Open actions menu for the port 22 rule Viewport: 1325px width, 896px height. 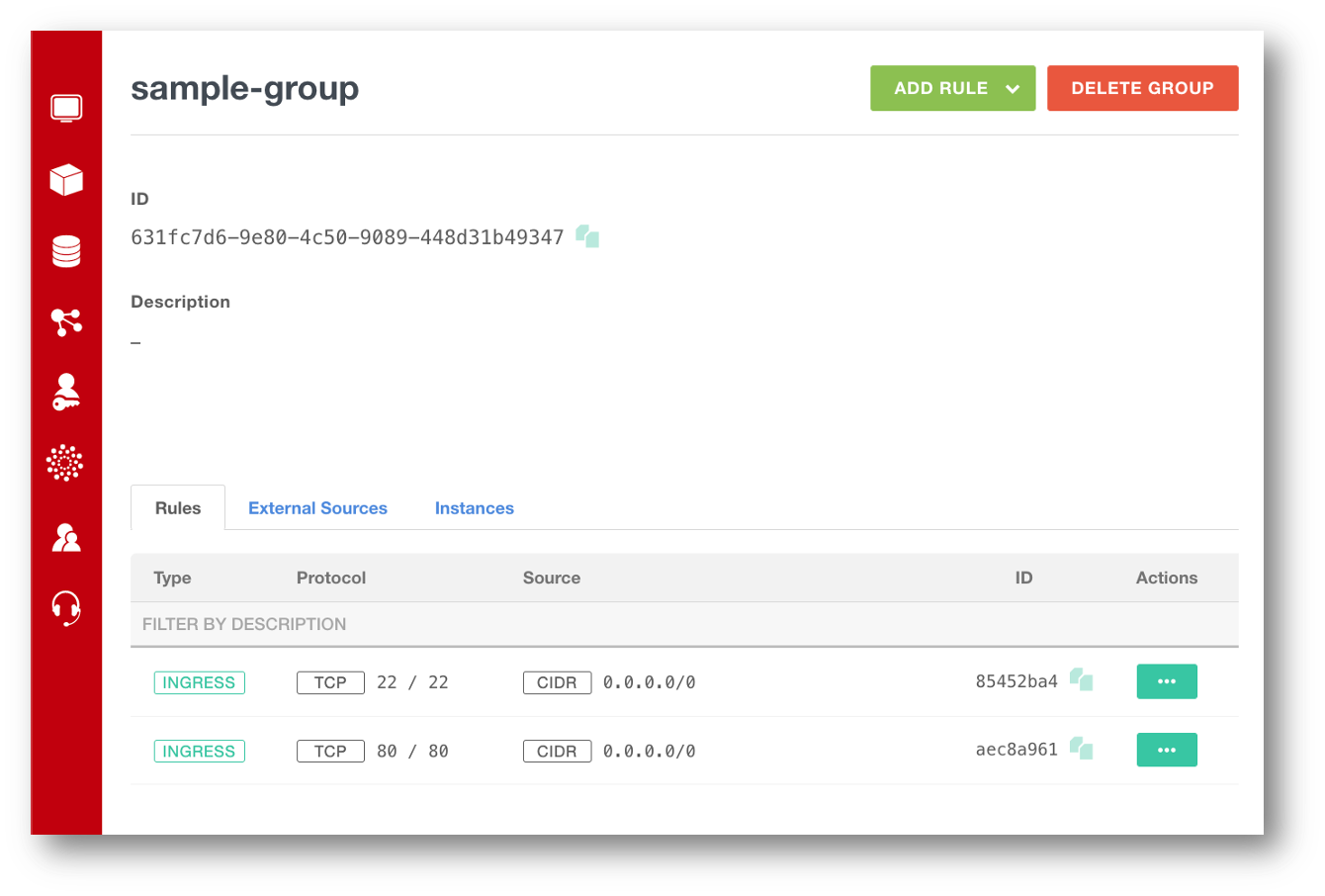tap(1167, 681)
